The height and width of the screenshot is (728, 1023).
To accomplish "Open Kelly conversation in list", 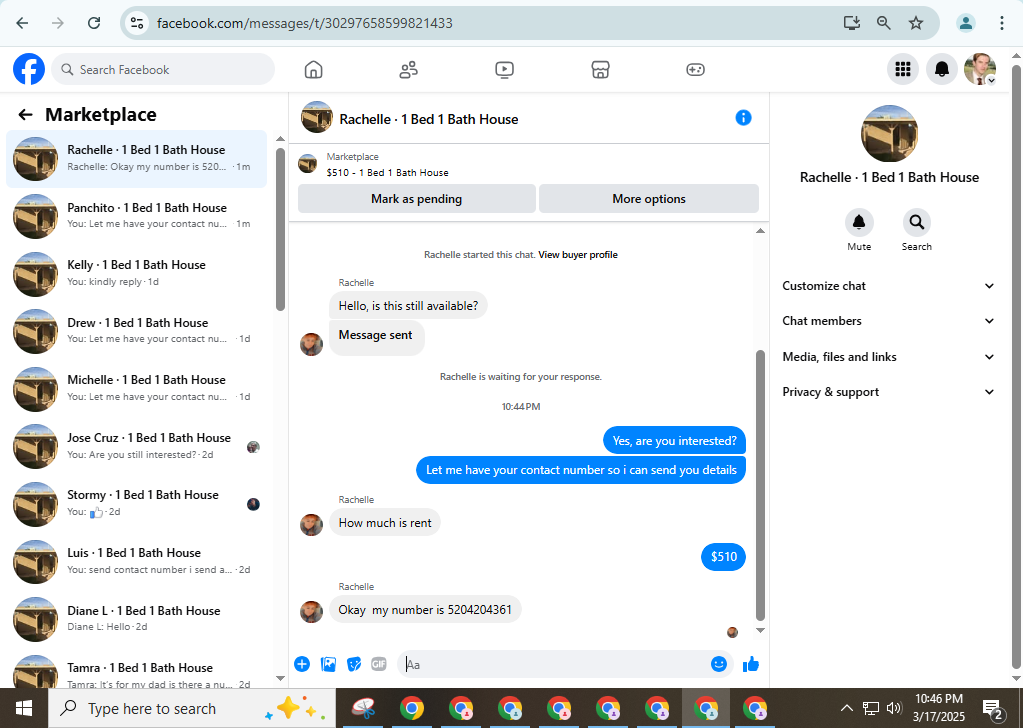I will pos(136,273).
